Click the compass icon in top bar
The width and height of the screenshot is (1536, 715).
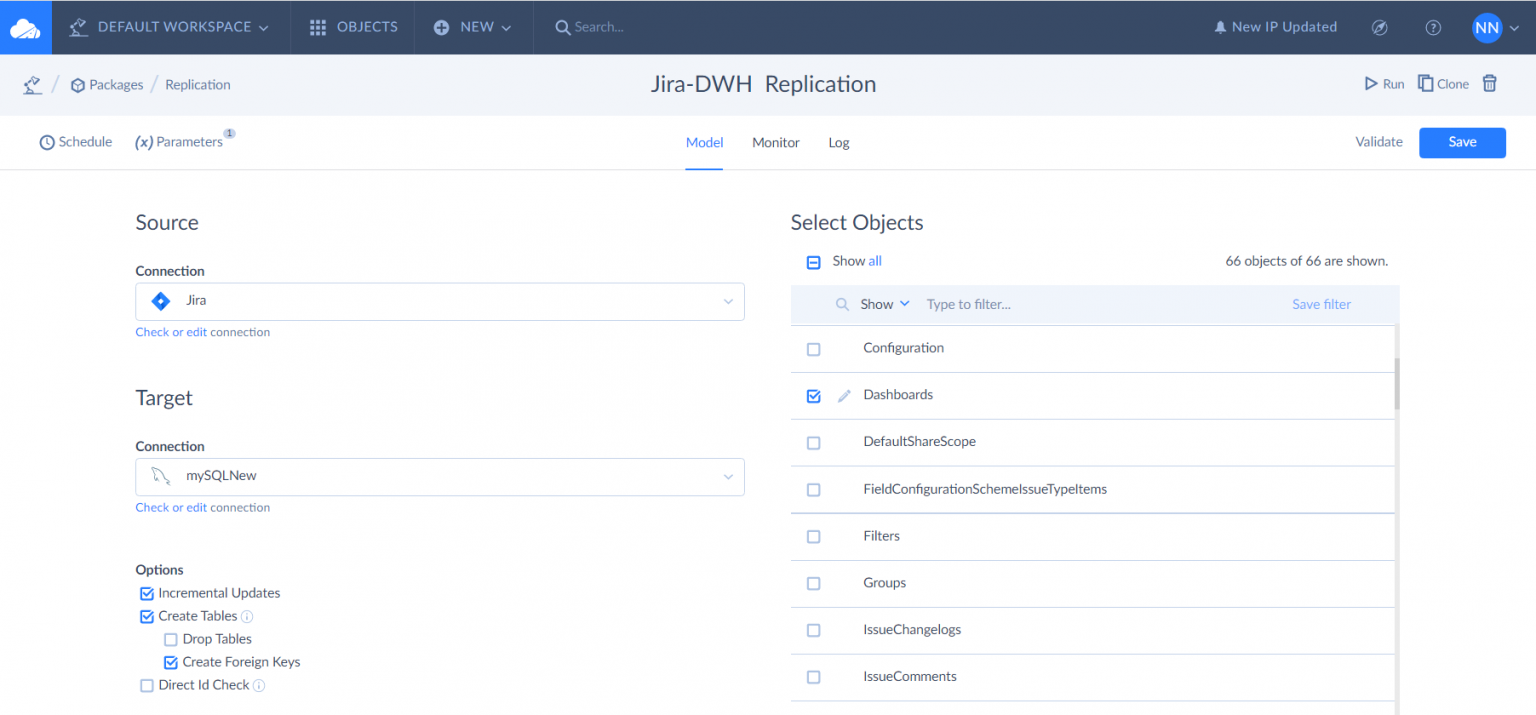1379,28
